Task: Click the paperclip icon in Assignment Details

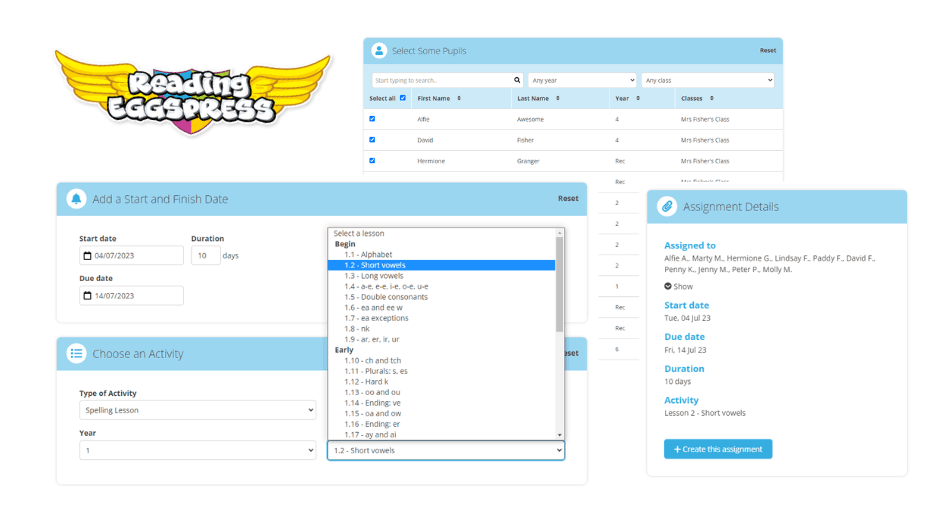Action: (666, 206)
